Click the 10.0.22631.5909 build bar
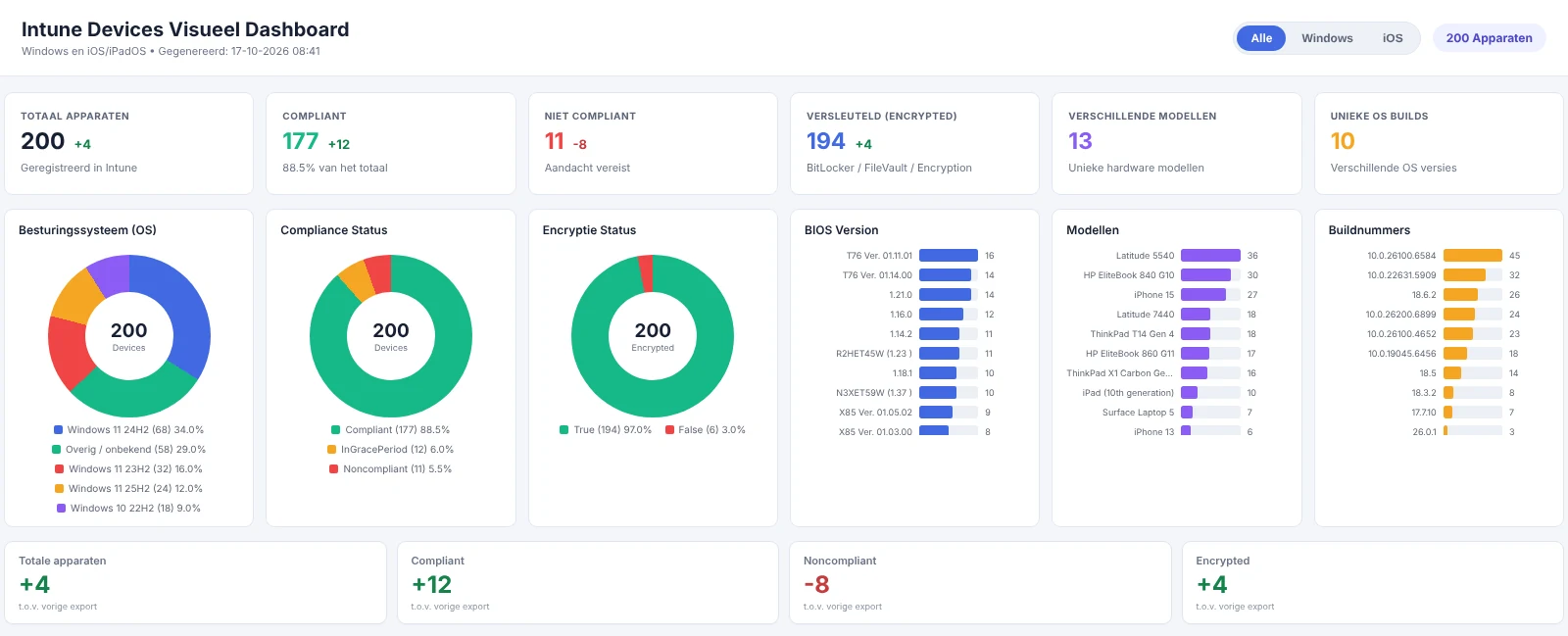Screen dimensions: 1568x636 click(1464, 275)
